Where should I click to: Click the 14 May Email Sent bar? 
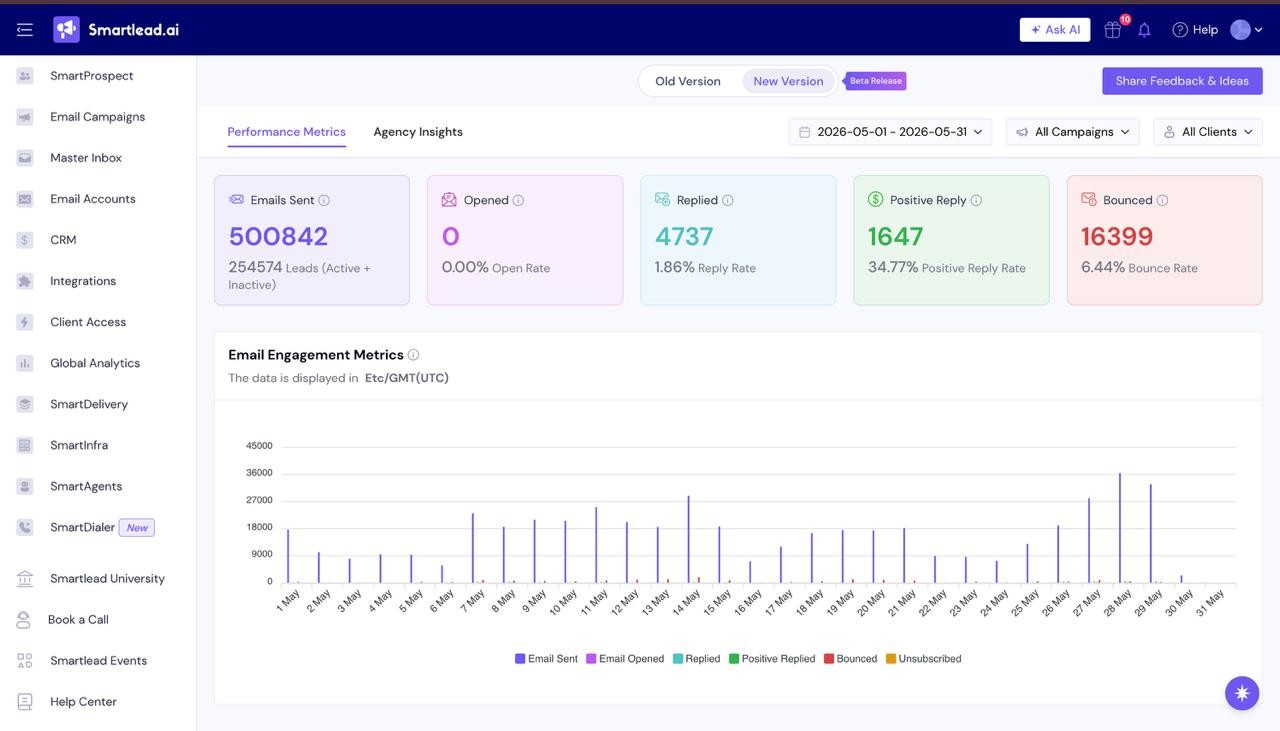688,539
